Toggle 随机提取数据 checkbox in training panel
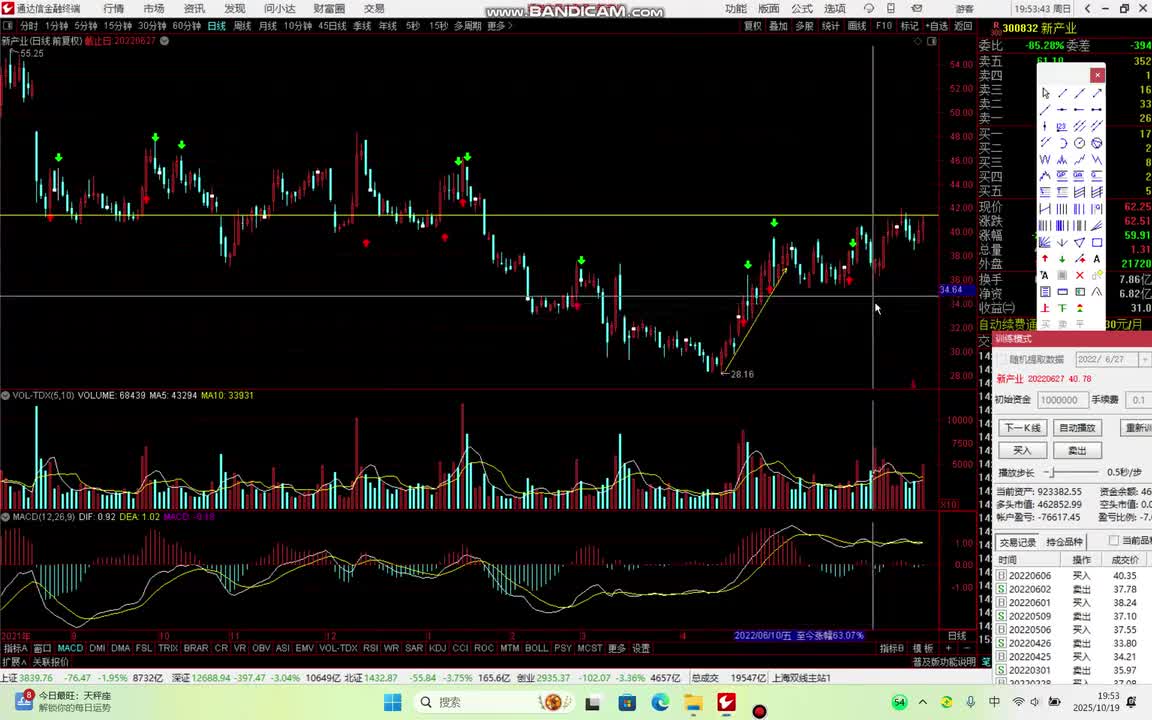Screen dimensions: 1152x720 tap(1003, 359)
